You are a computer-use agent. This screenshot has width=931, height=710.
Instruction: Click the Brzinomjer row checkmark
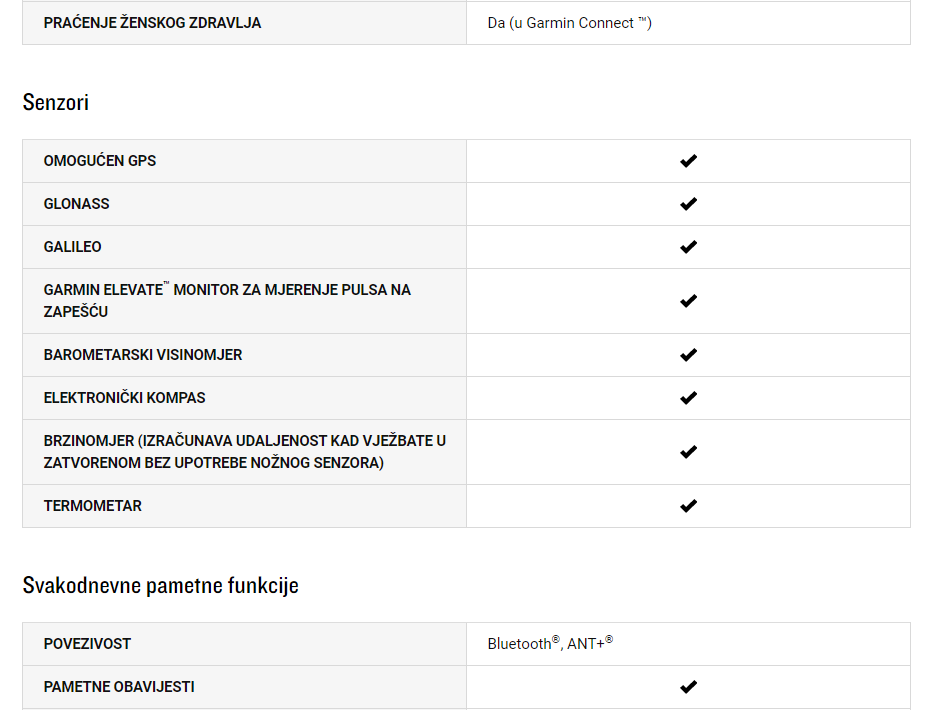[x=688, y=452]
